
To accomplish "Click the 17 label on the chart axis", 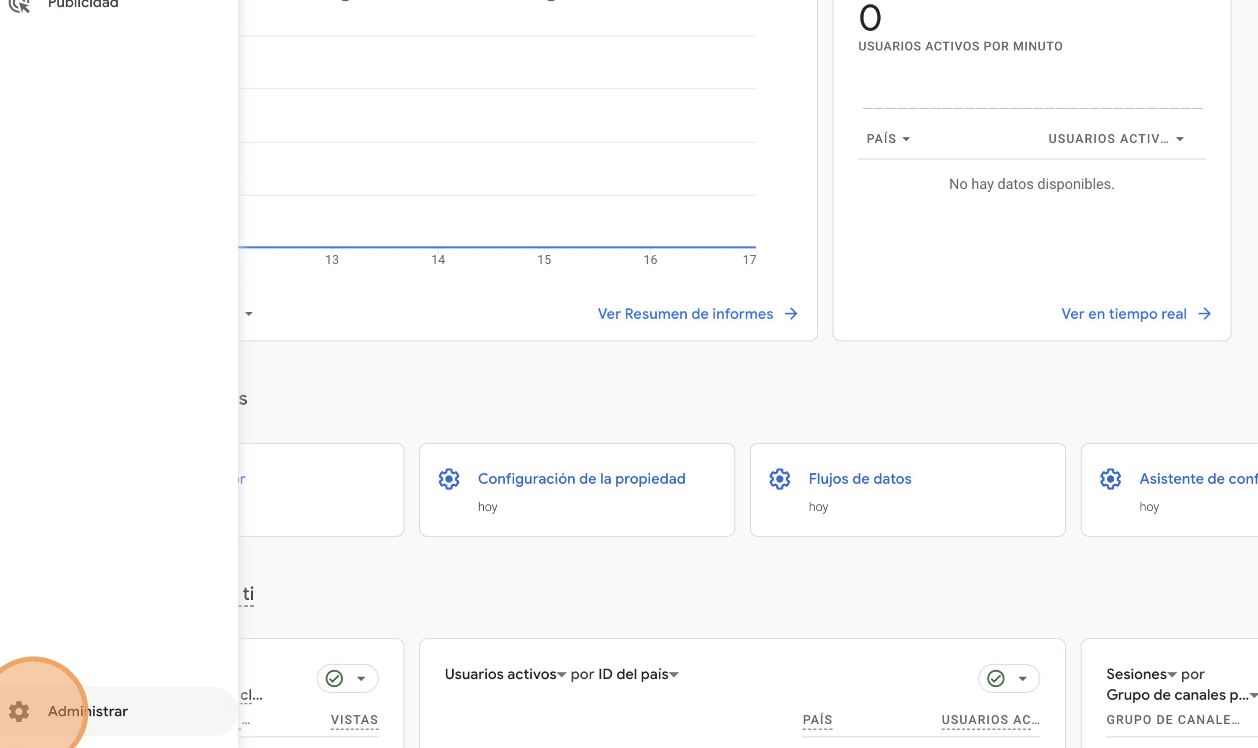I will point(749,260).
